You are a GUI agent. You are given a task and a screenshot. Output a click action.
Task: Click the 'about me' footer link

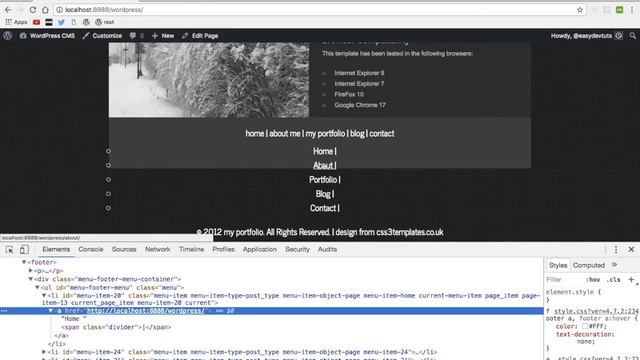click(284, 133)
